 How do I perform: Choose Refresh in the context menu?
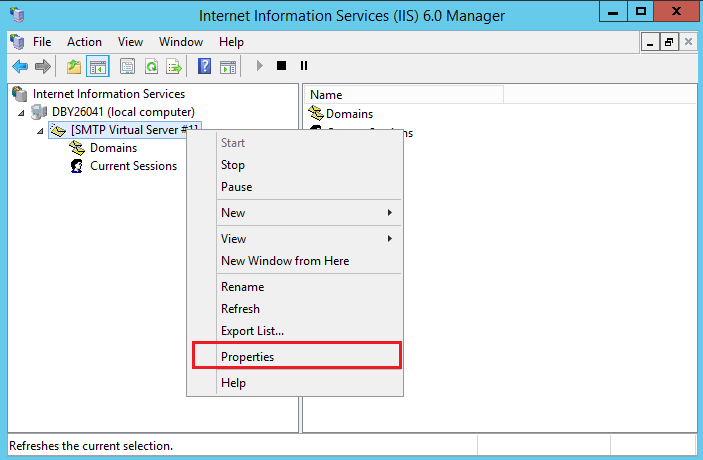tap(295, 309)
